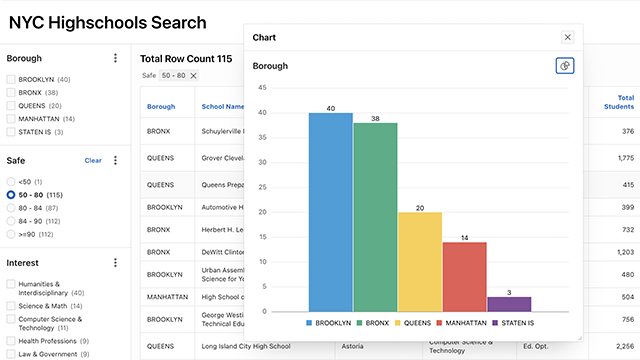Screen dimensions: 640x360
Task: Toggle STATEN IS legend item
Action: click(513, 323)
